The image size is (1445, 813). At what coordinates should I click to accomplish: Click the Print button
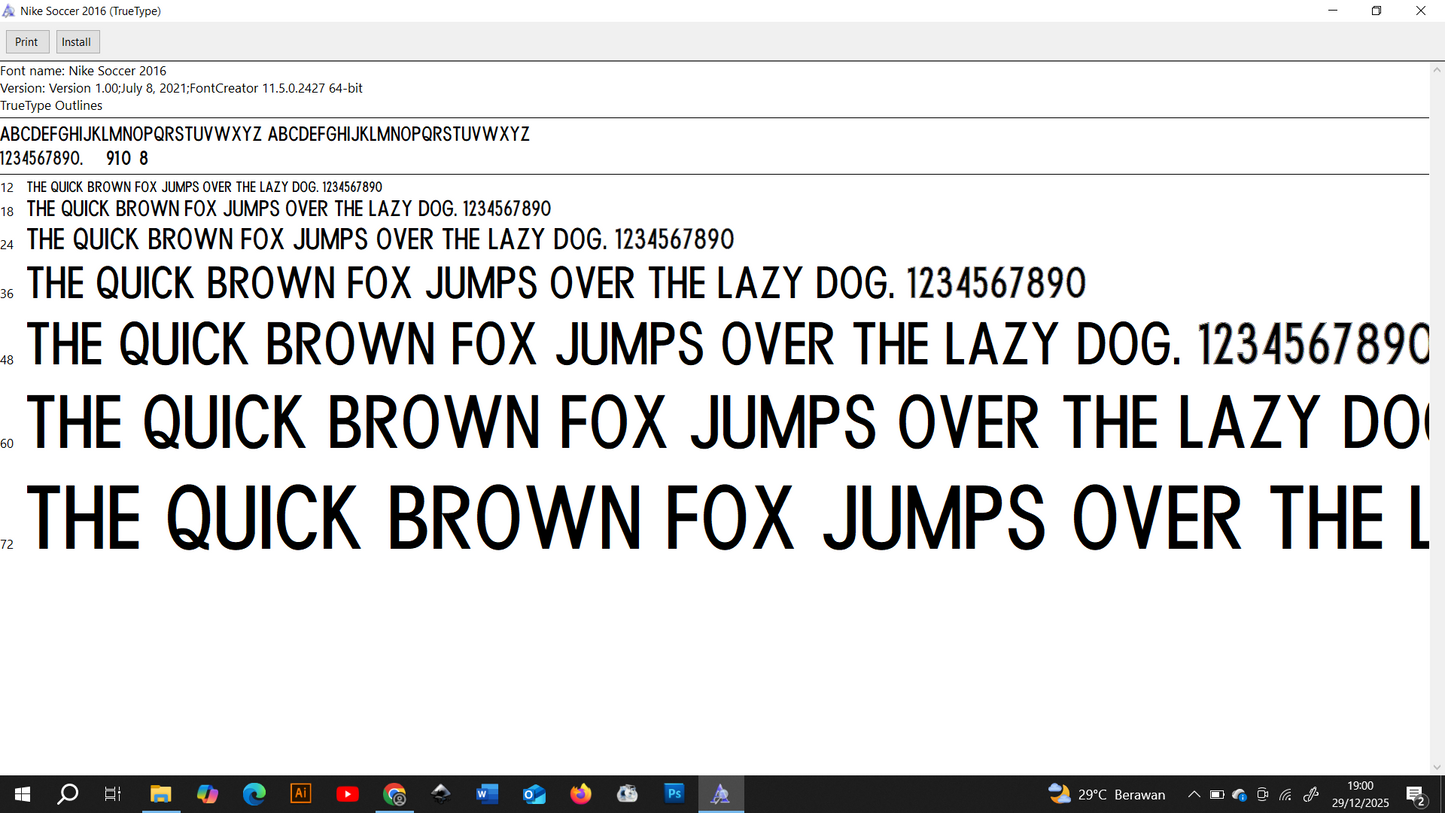click(27, 42)
